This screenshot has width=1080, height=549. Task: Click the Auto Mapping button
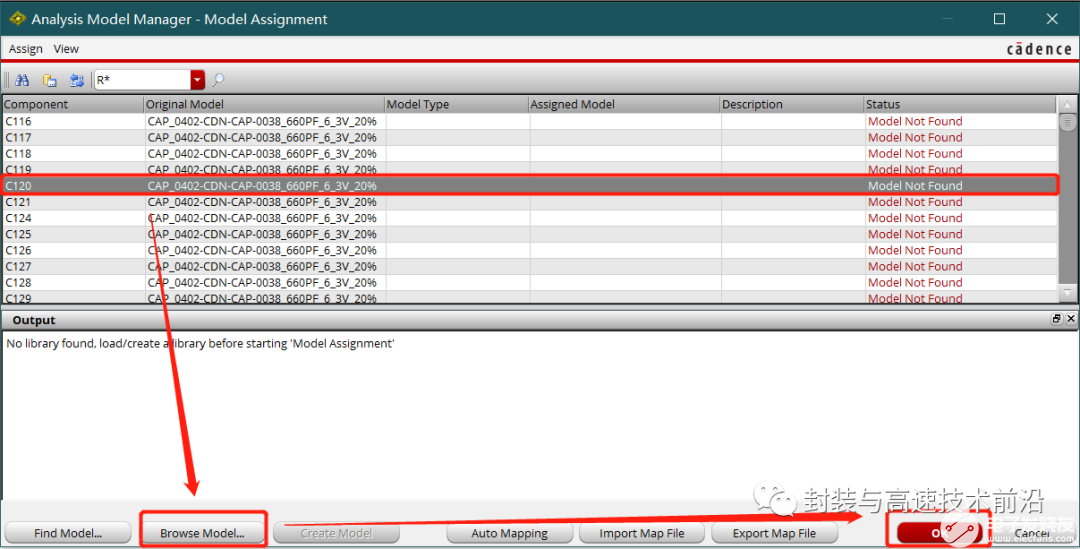click(510, 533)
